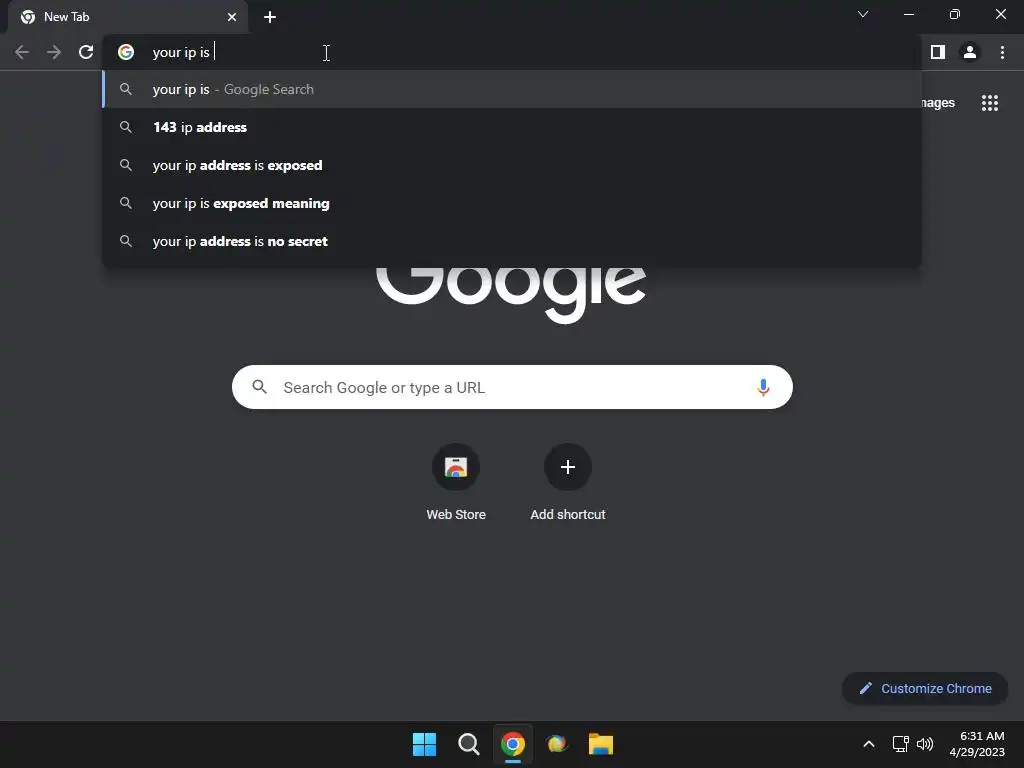Open the network tray icon

coord(901,744)
